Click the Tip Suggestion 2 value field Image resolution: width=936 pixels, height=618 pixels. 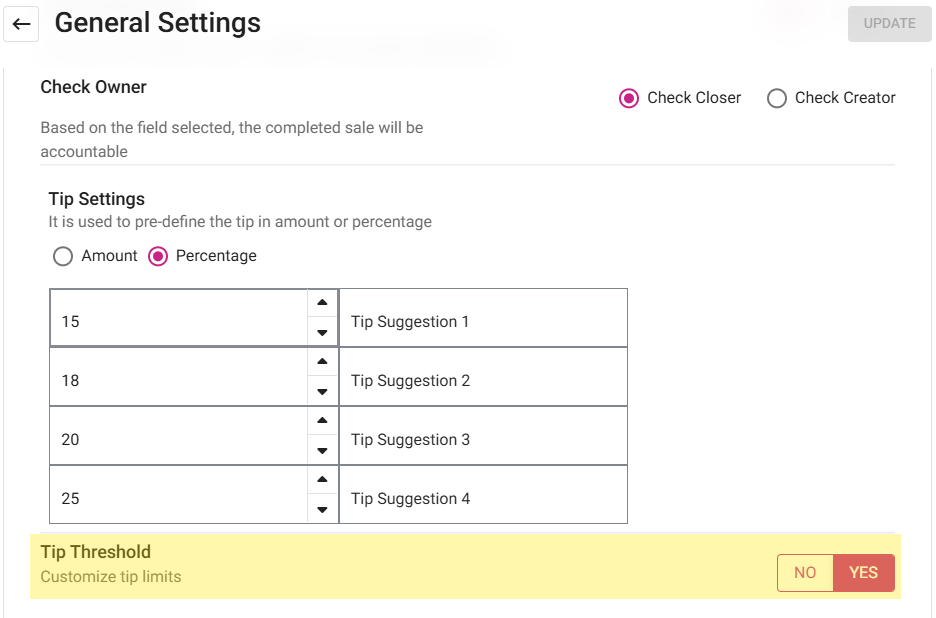(x=178, y=381)
